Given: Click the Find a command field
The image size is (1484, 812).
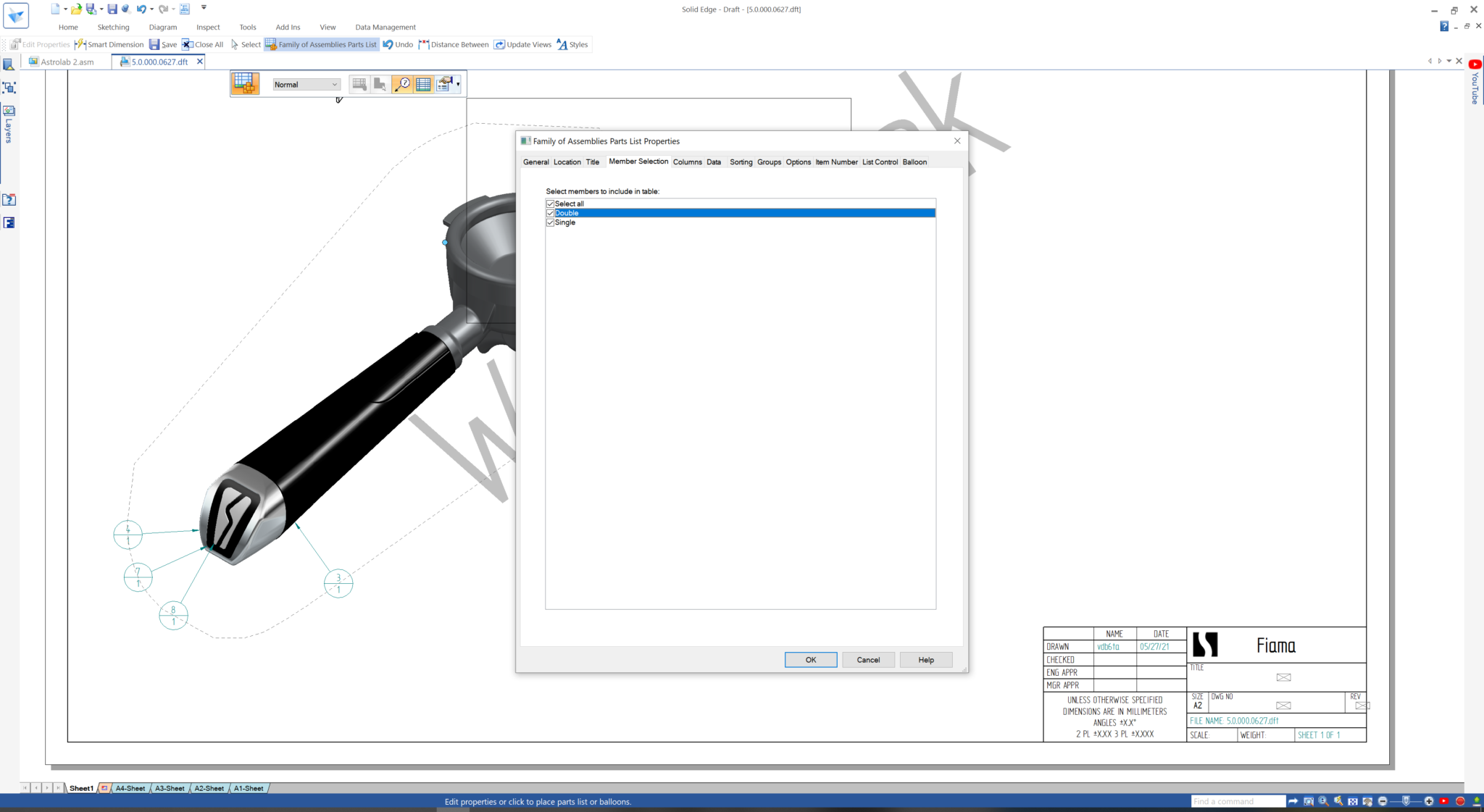Looking at the screenshot, I should point(1237,801).
